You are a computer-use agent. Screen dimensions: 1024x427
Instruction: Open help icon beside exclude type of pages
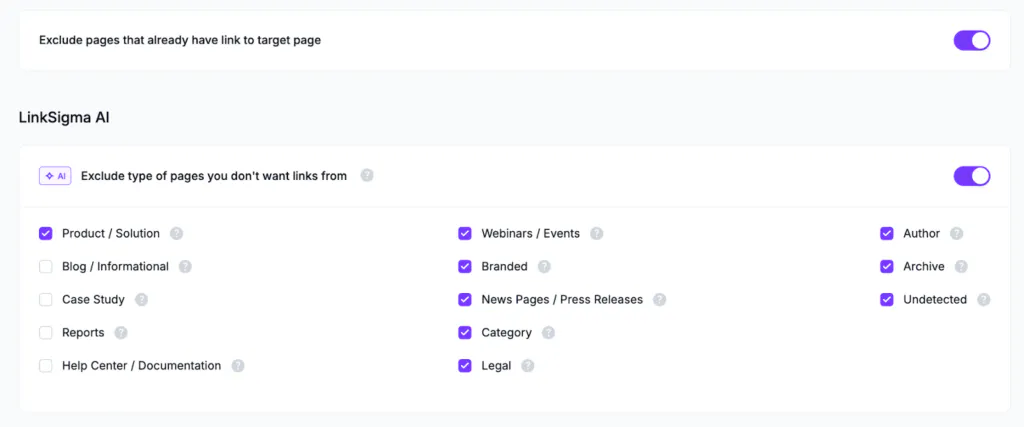pos(367,176)
